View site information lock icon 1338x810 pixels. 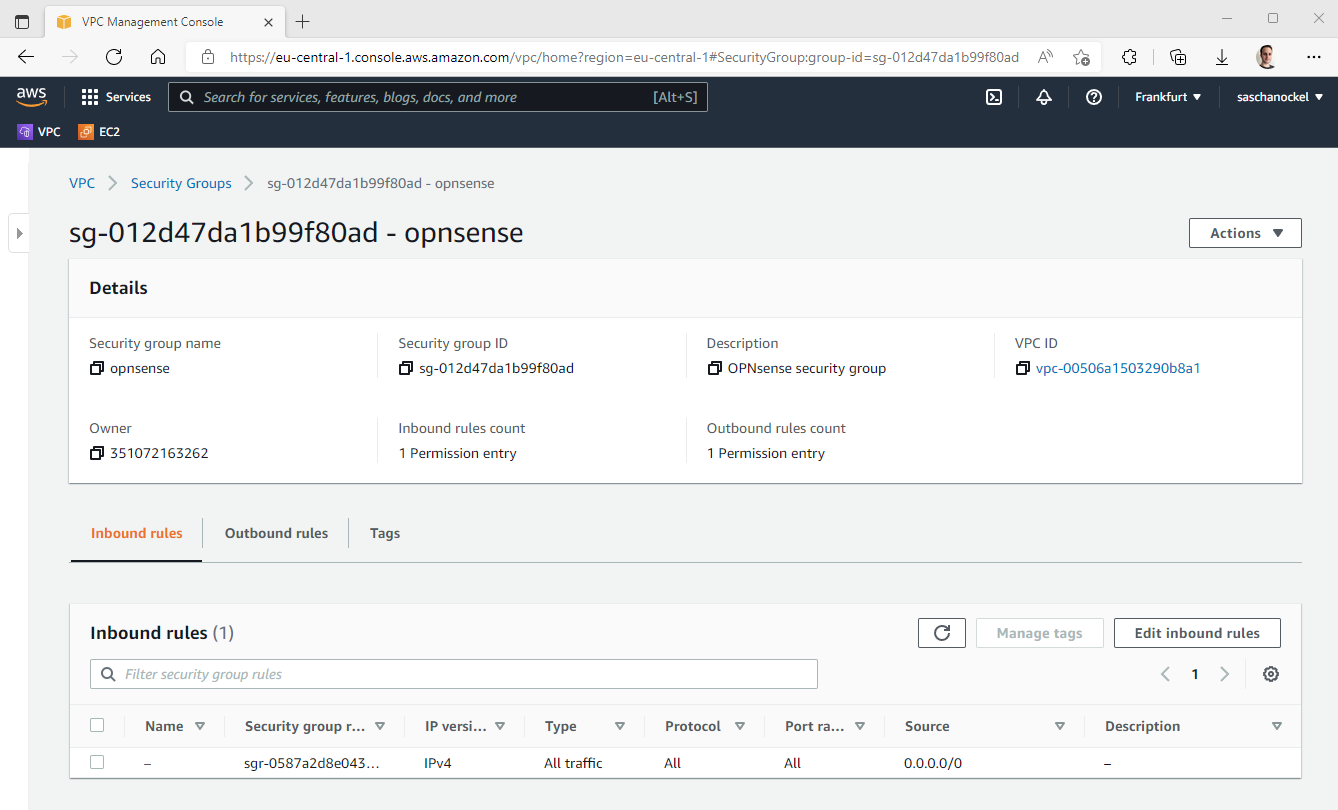[x=207, y=57]
